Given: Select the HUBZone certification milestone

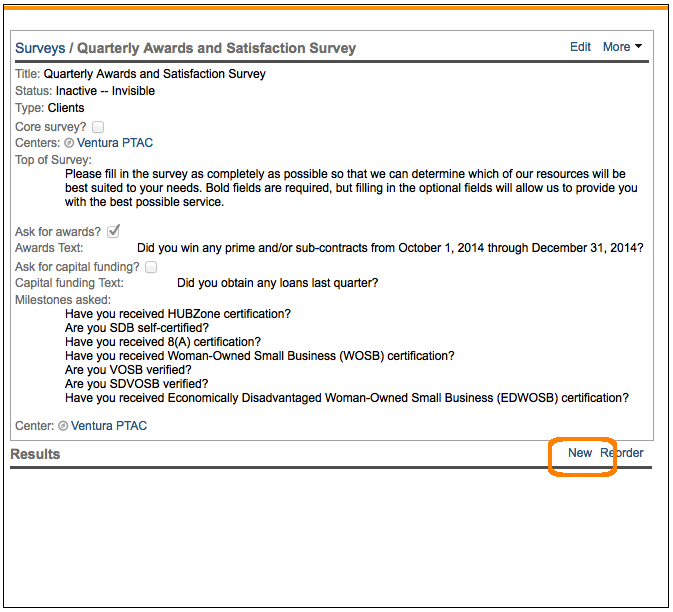Looking at the screenshot, I should click(x=178, y=314).
